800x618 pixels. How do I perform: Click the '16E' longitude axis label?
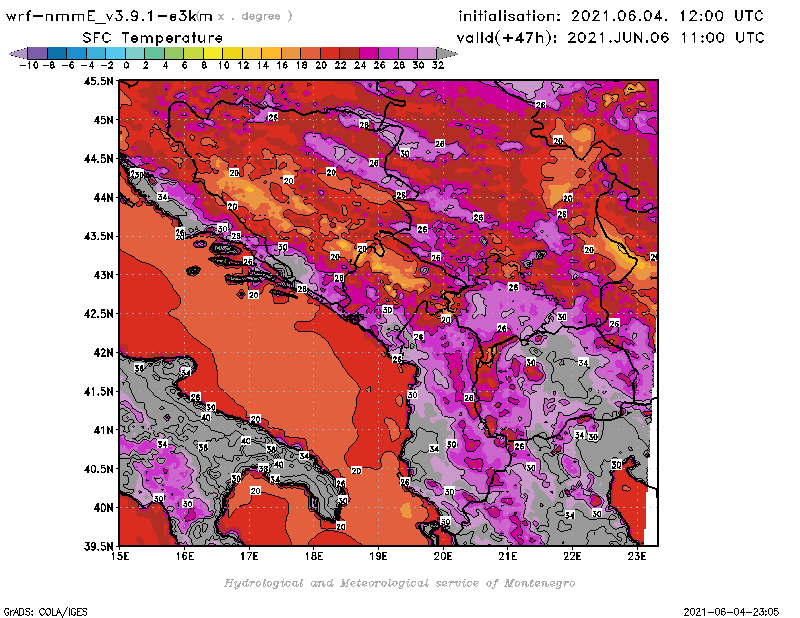pyautogui.click(x=185, y=556)
